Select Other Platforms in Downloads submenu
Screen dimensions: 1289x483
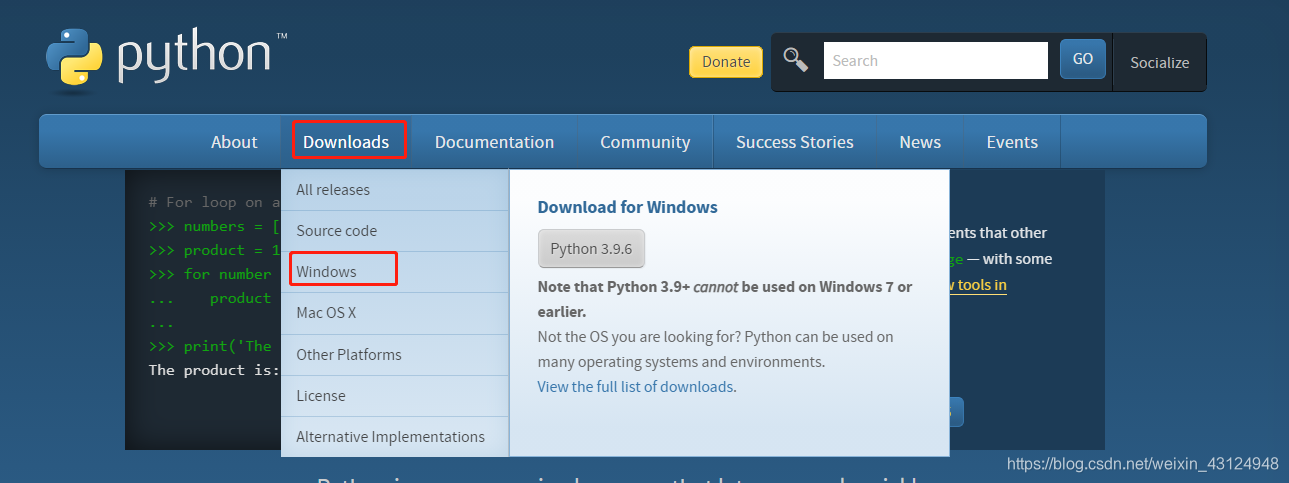pos(395,354)
